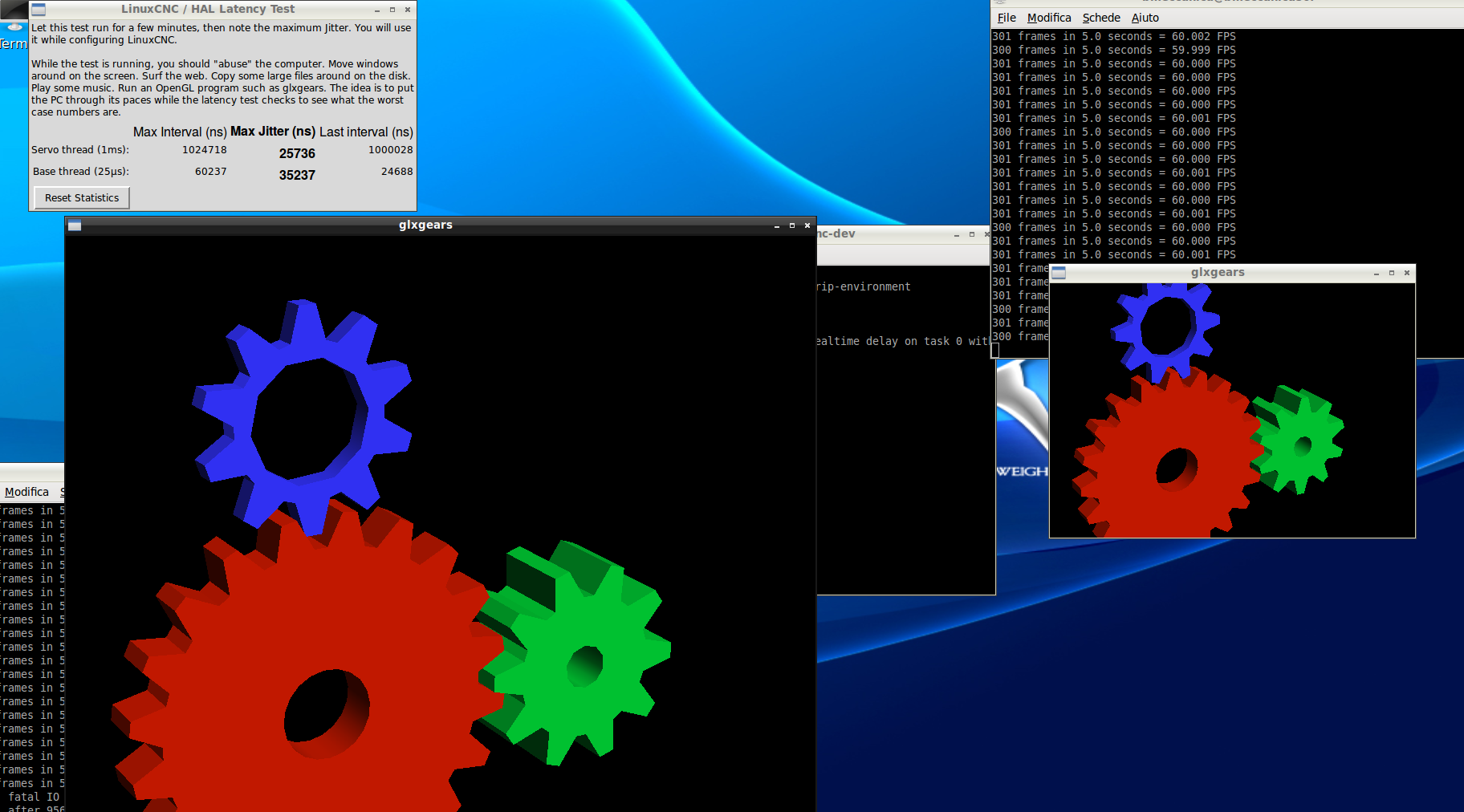Open the Aiuto menu in the terminal
This screenshot has height=812, width=1464.
point(1145,18)
